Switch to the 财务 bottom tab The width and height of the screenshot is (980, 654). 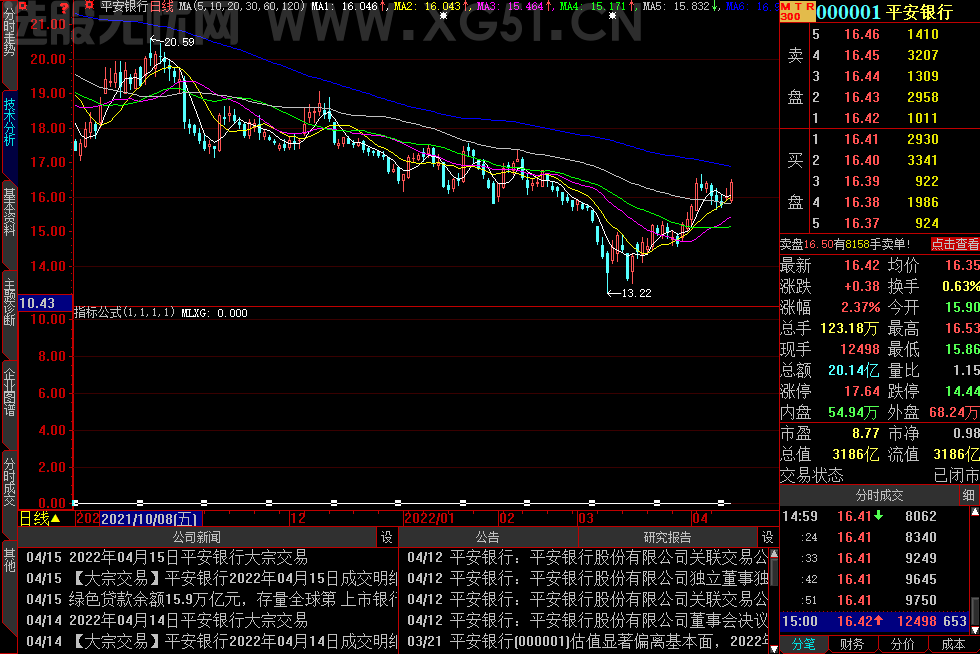[852, 645]
